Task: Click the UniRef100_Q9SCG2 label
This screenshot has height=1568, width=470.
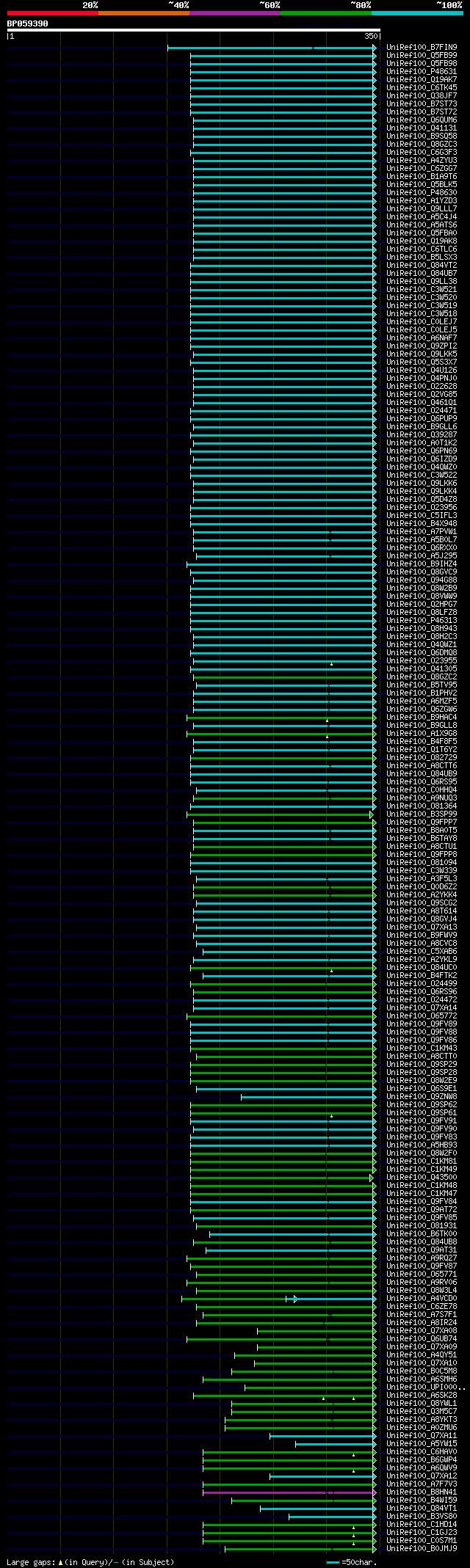Action: 422,903
